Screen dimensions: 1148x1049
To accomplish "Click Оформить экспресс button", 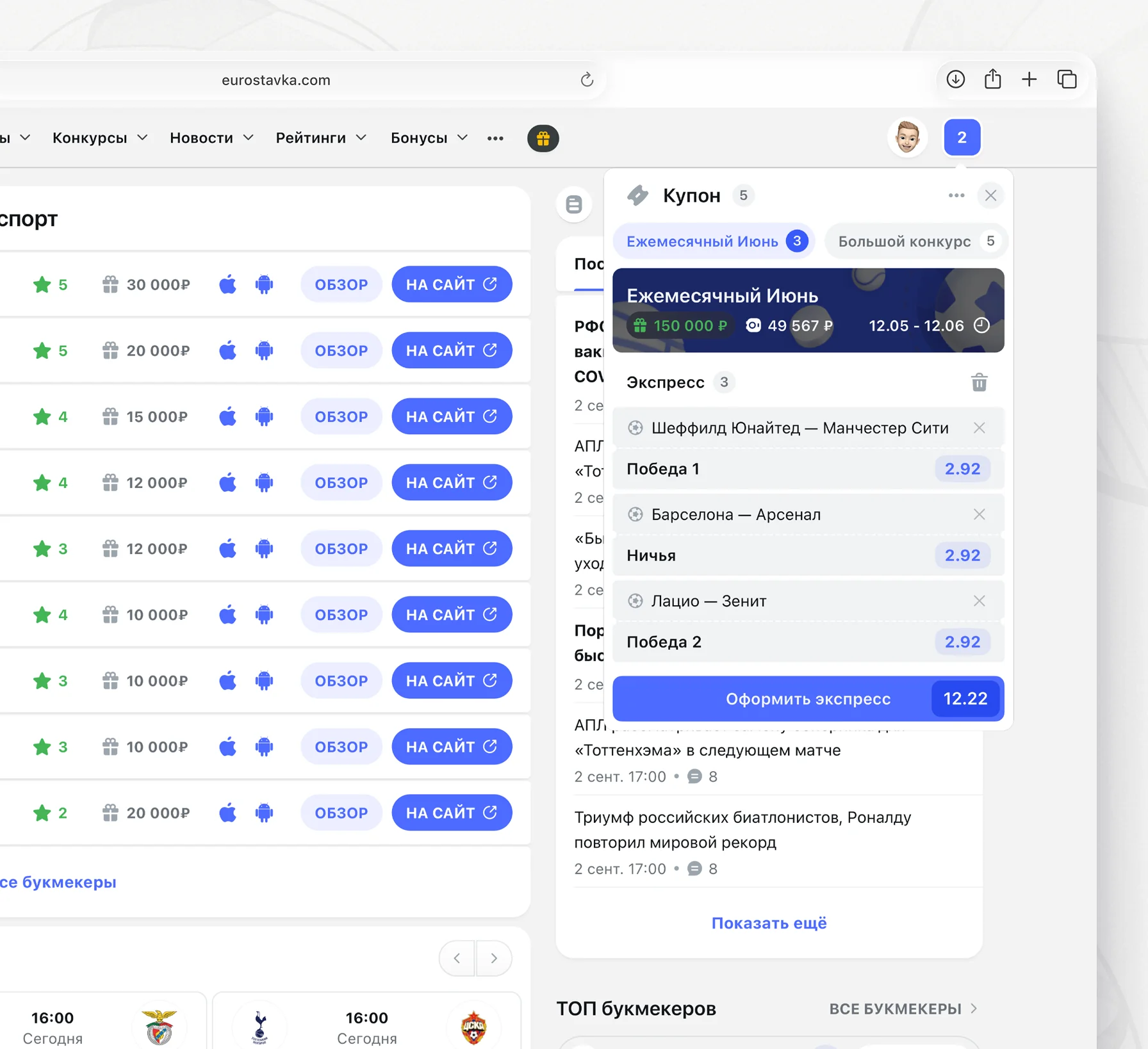I will point(808,698).
